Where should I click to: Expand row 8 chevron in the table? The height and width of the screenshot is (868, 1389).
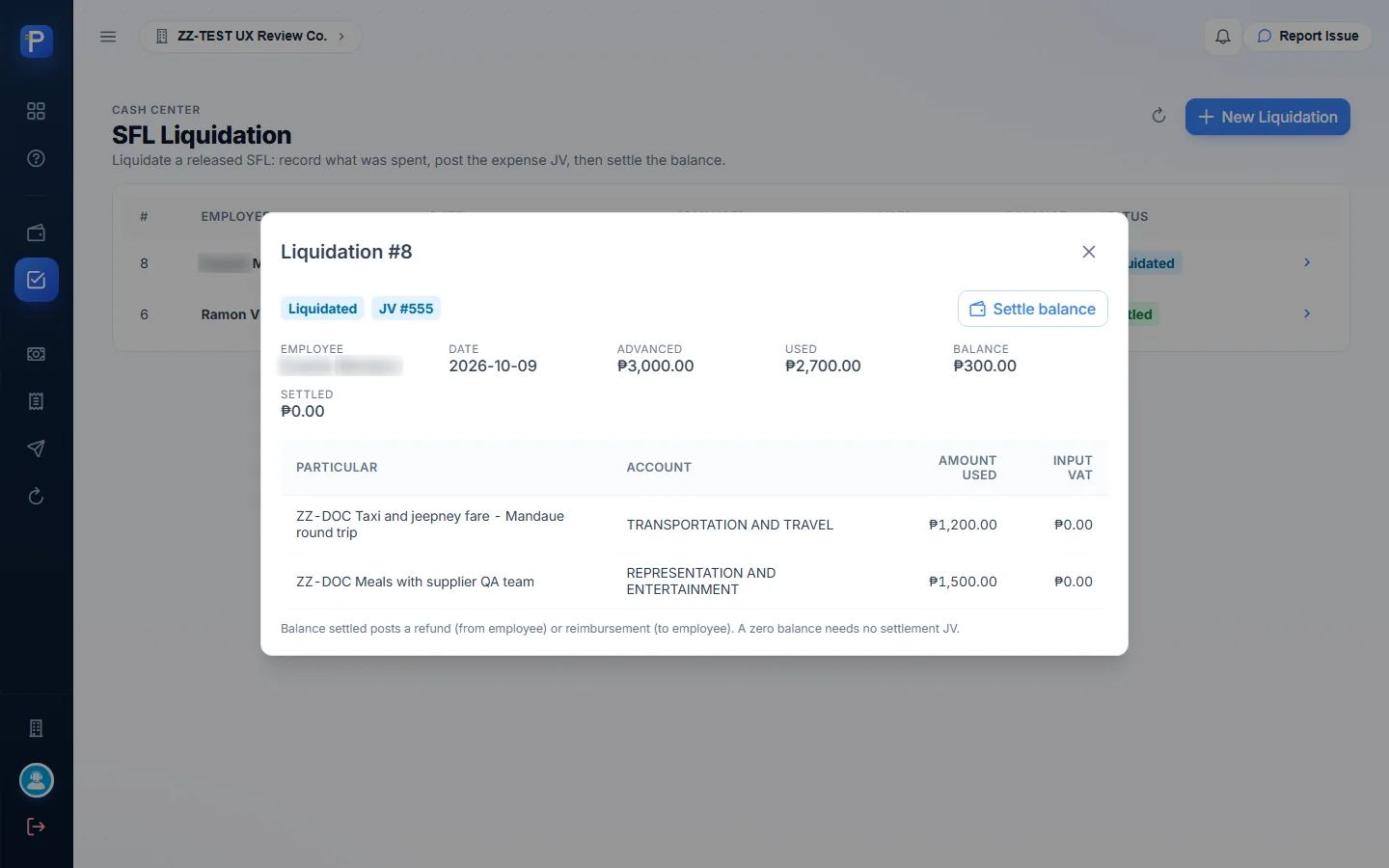pyautogui.click(x=1307, y=262)
